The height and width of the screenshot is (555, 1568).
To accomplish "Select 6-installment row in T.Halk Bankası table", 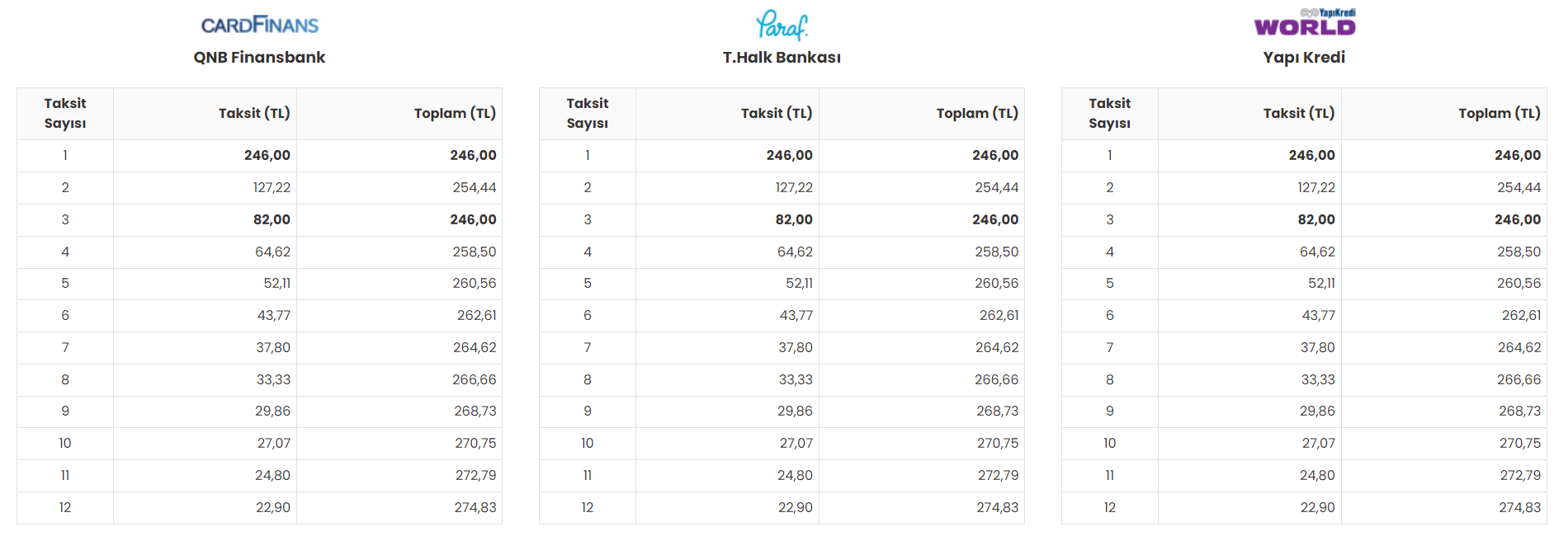I will pos(782,315).
